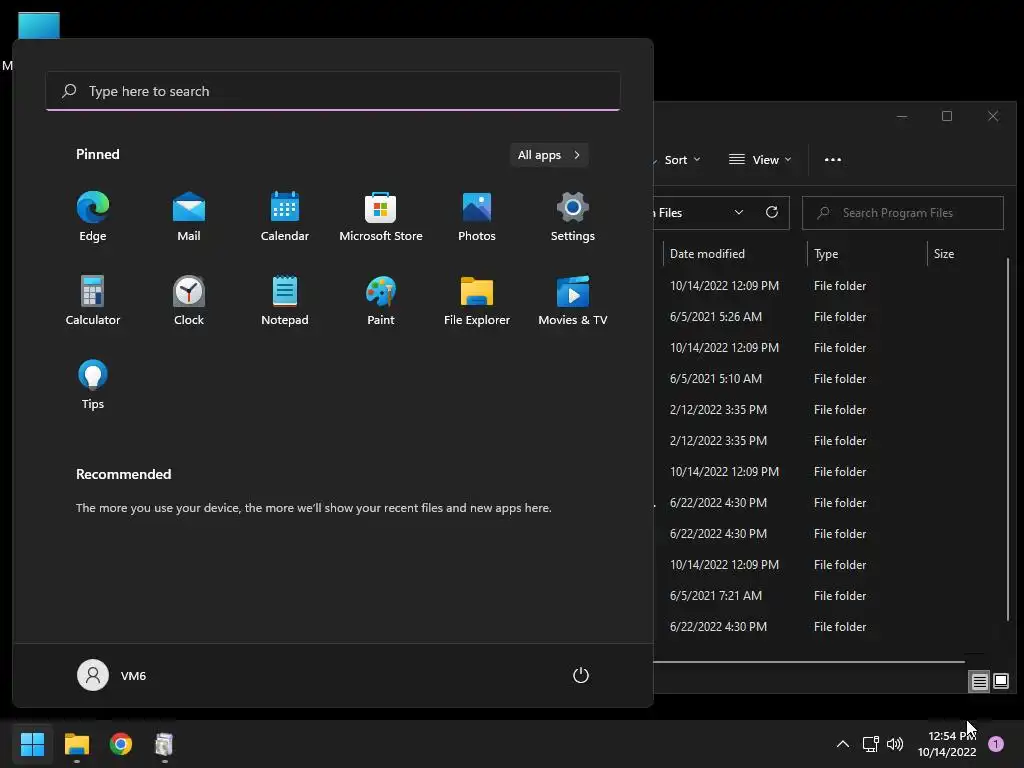Screen dimensions: 1024x768
Task: Launch the Photos app
Action: (x=477, y=217)
